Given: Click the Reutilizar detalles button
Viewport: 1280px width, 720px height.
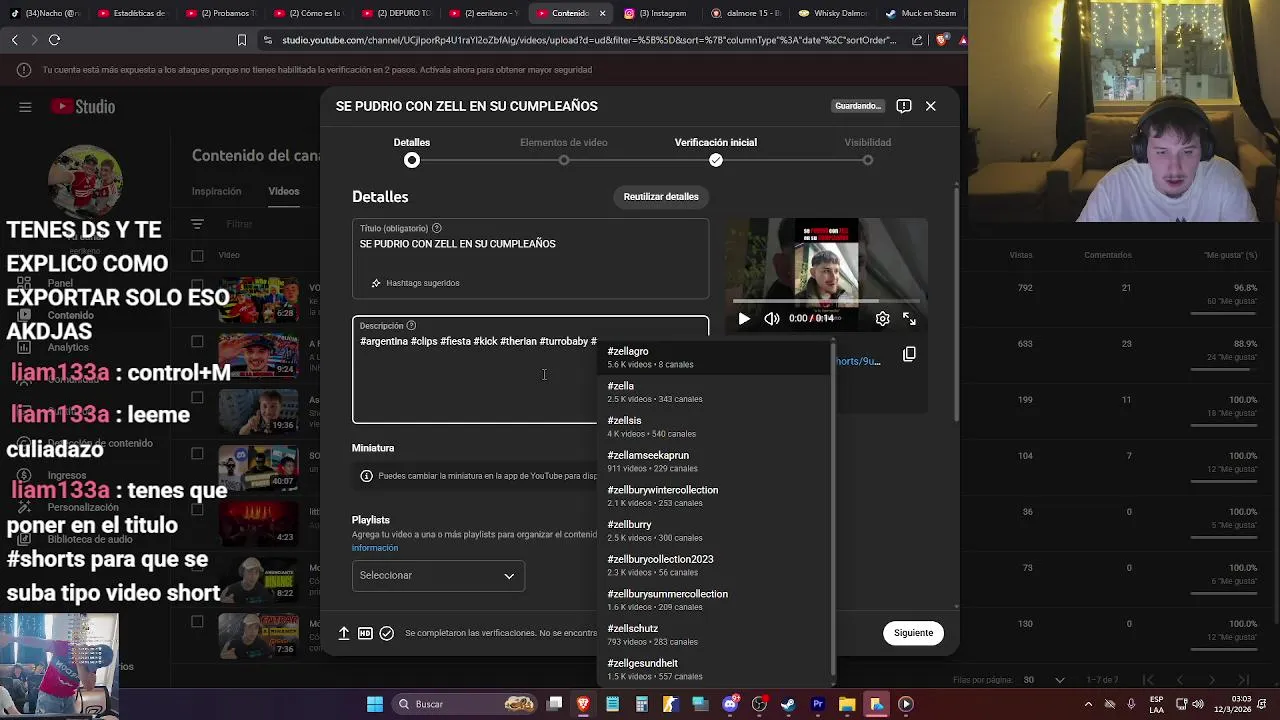Looking at the screenshot, I should pos(661,197).
